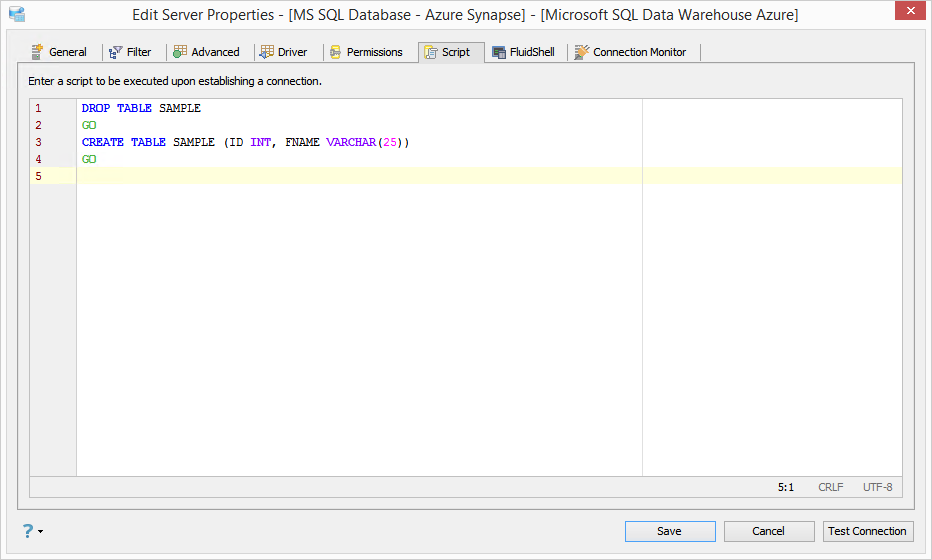This screenshot has width=932, height=560.
Task: Click the General tab icon
Action: (37, 52)
